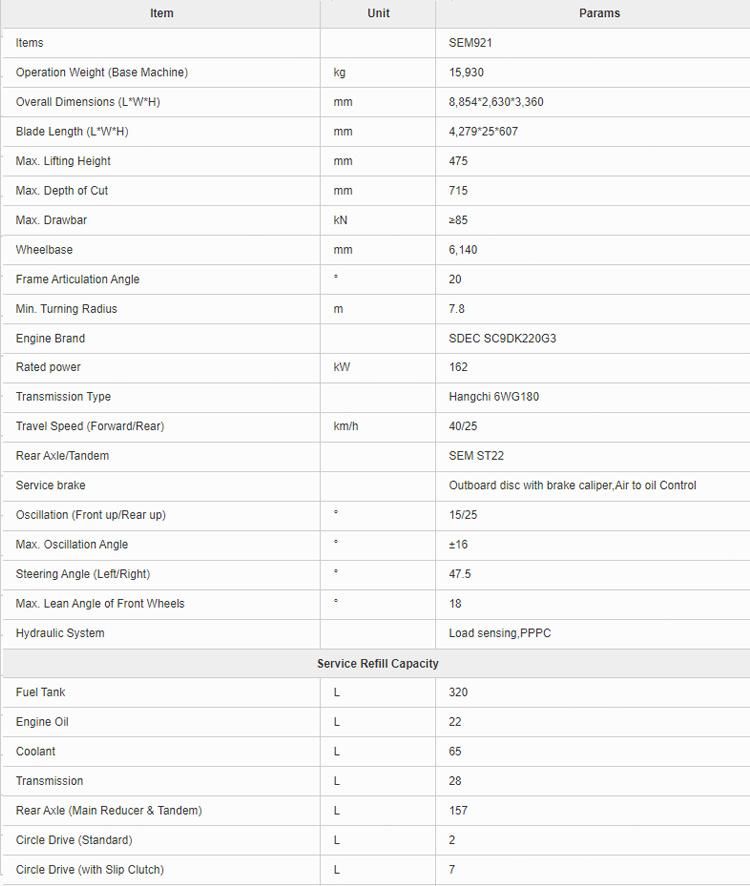Select the Fuel Tank value 320
Image resolution: width=750 pixels, height=886 pixels.
[x=458, y=692]
